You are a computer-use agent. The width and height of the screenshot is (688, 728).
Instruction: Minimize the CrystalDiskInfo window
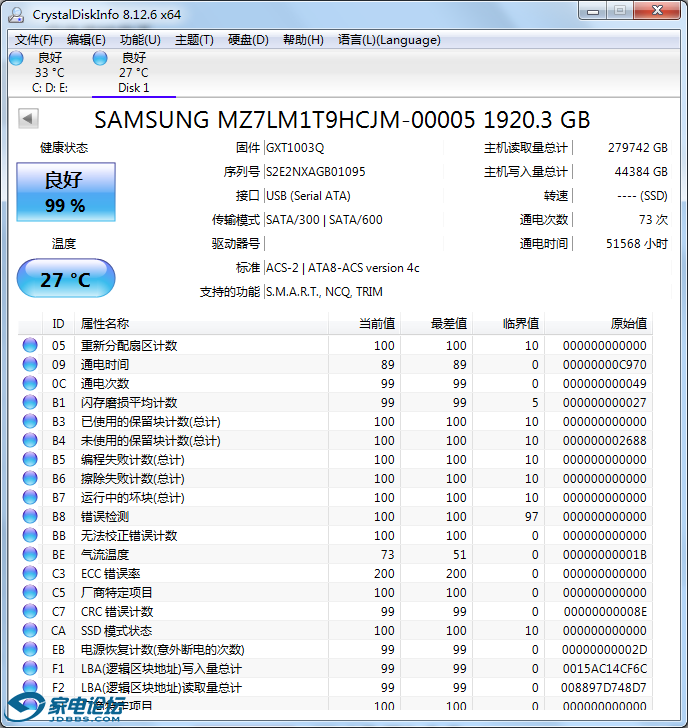pyautogui.click(x=593, y=12)
